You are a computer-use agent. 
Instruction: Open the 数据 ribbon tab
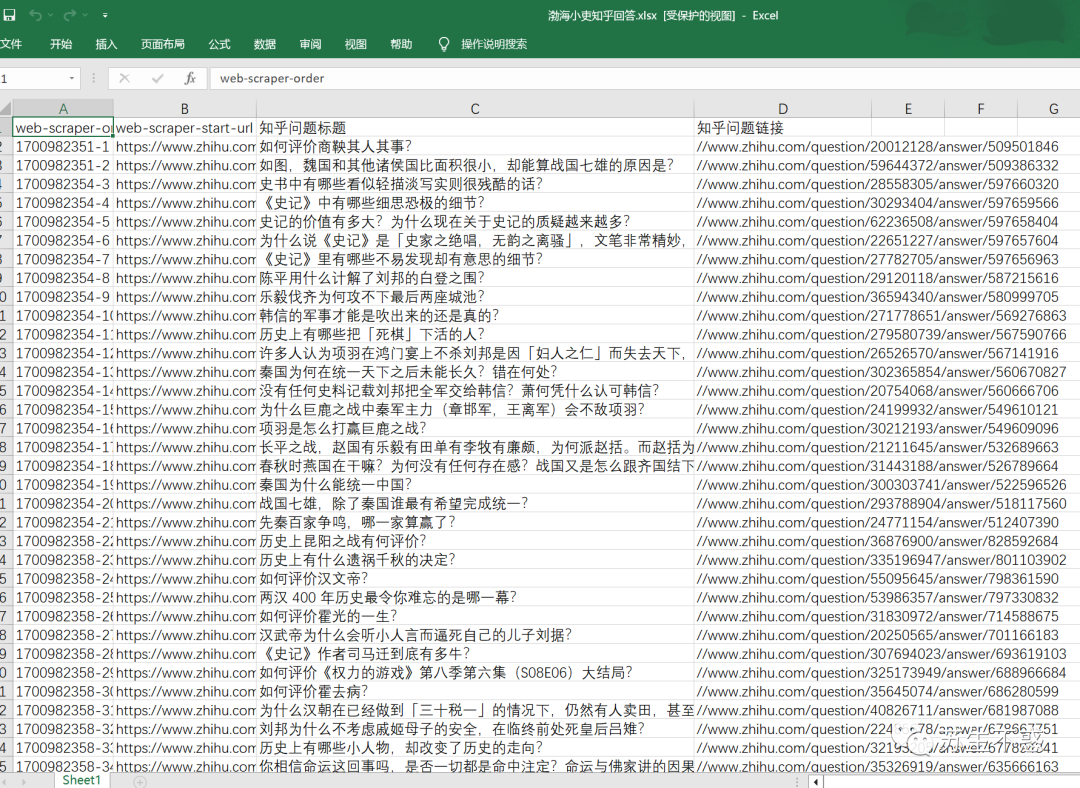264,44
